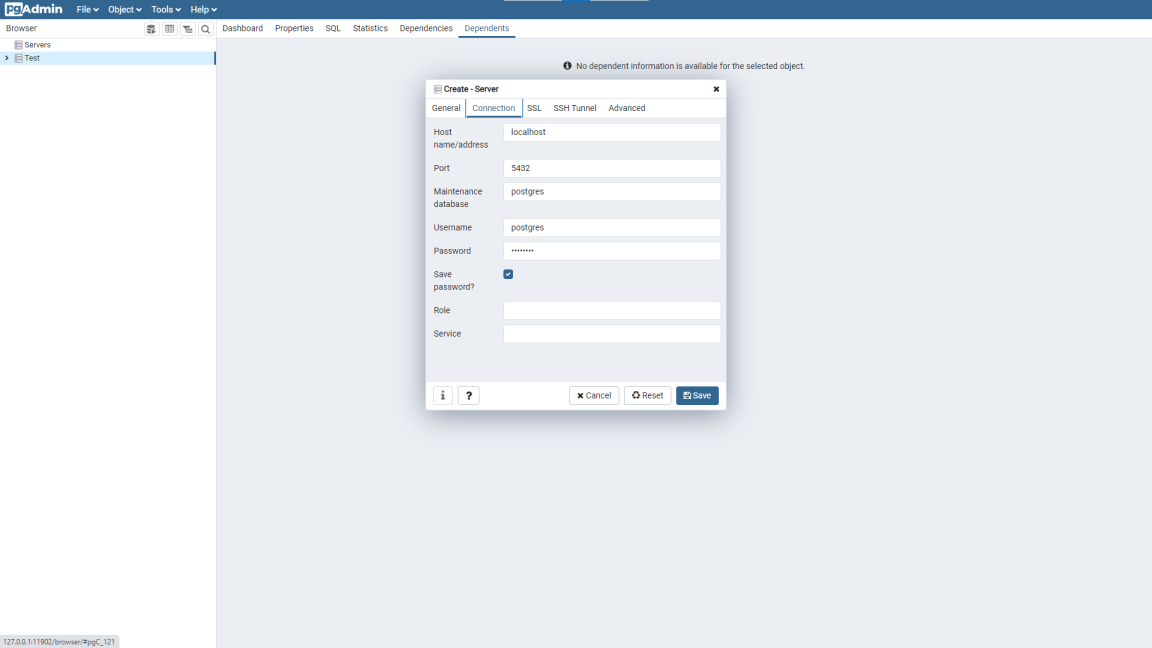This screenshot has height=648, width=1152.
Task: Click the Search Objects magnifier icon
Action: (x=206, y=29)
